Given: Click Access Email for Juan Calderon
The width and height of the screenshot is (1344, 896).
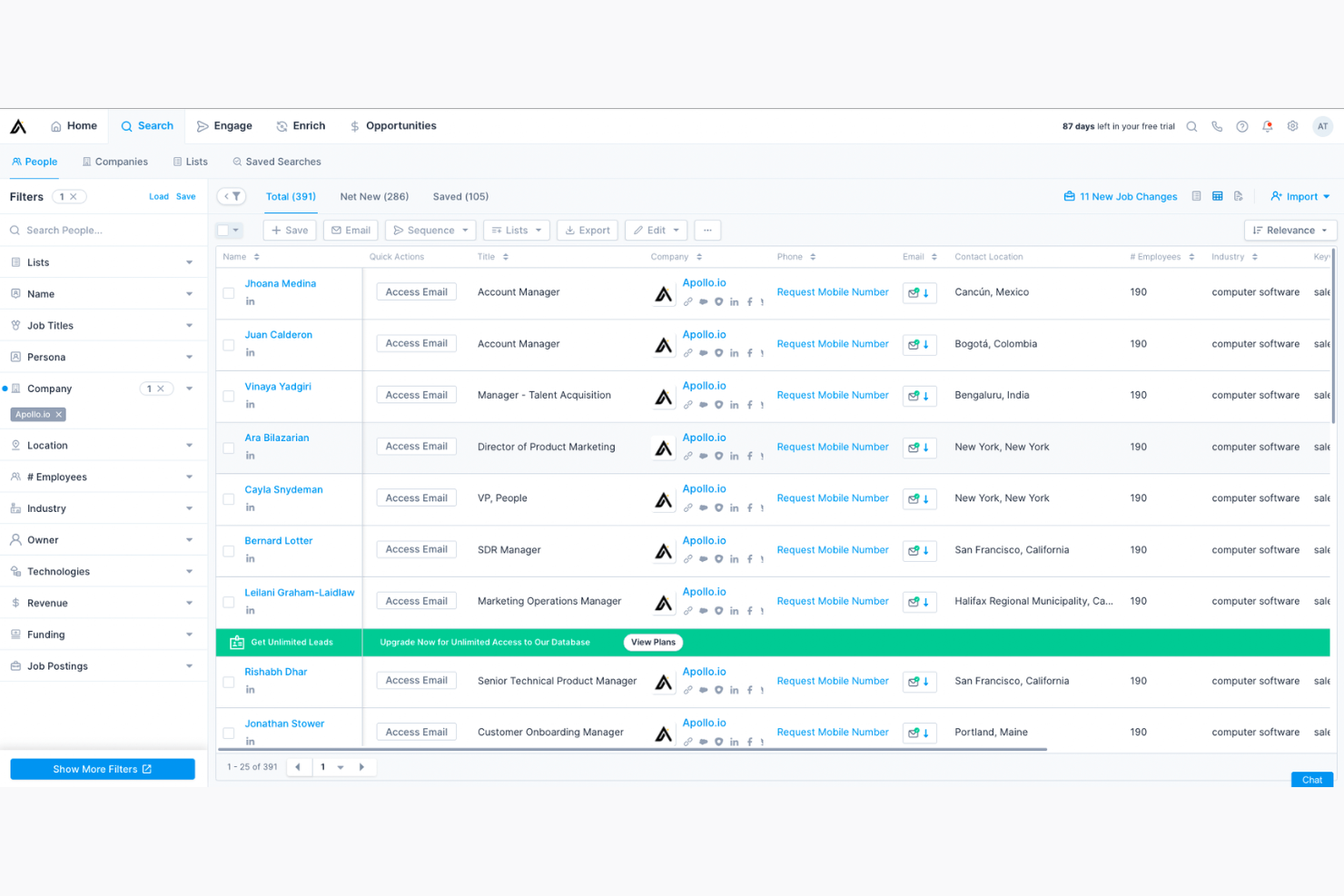Looking at the screenshot, I should 417,344.
